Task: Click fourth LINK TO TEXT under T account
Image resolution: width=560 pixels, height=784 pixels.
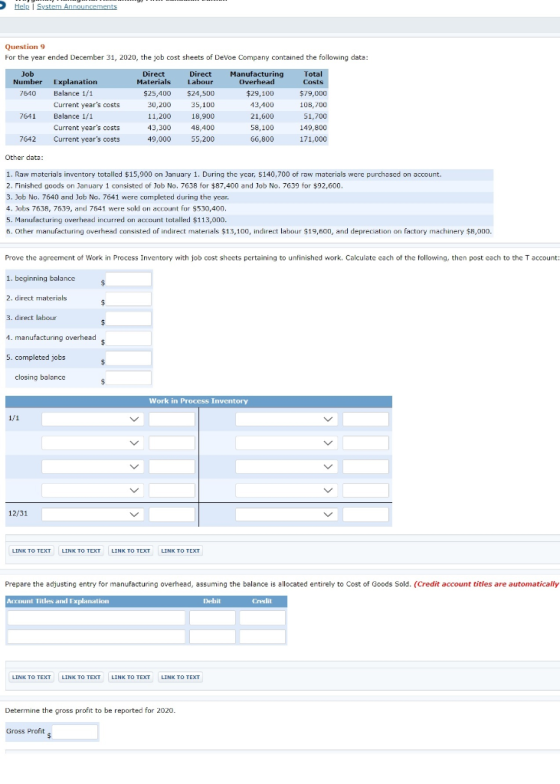Action: (180, 550)
